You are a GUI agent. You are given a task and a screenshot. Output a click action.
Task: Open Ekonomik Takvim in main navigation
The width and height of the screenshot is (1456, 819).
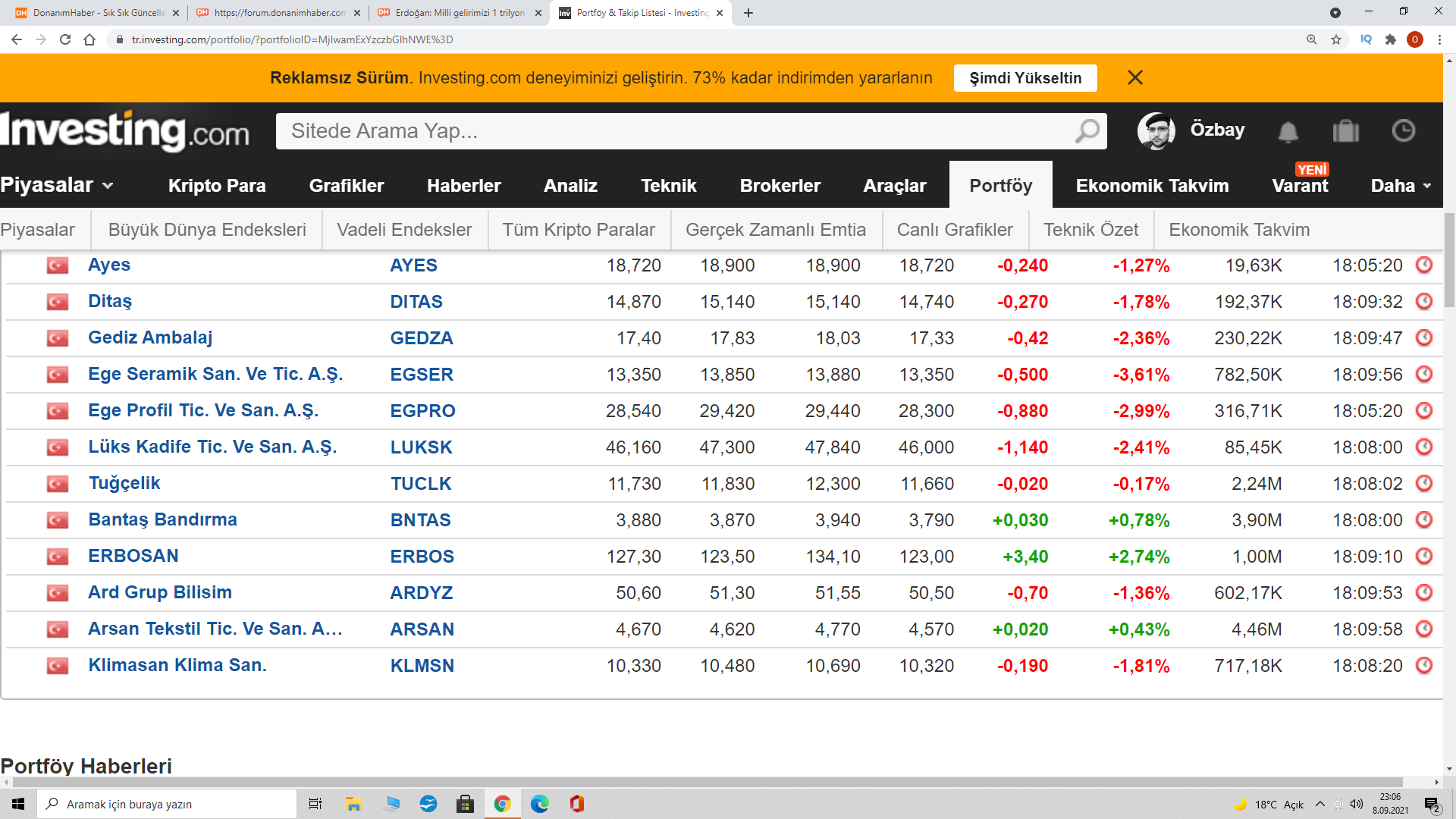click(1153, 186)
